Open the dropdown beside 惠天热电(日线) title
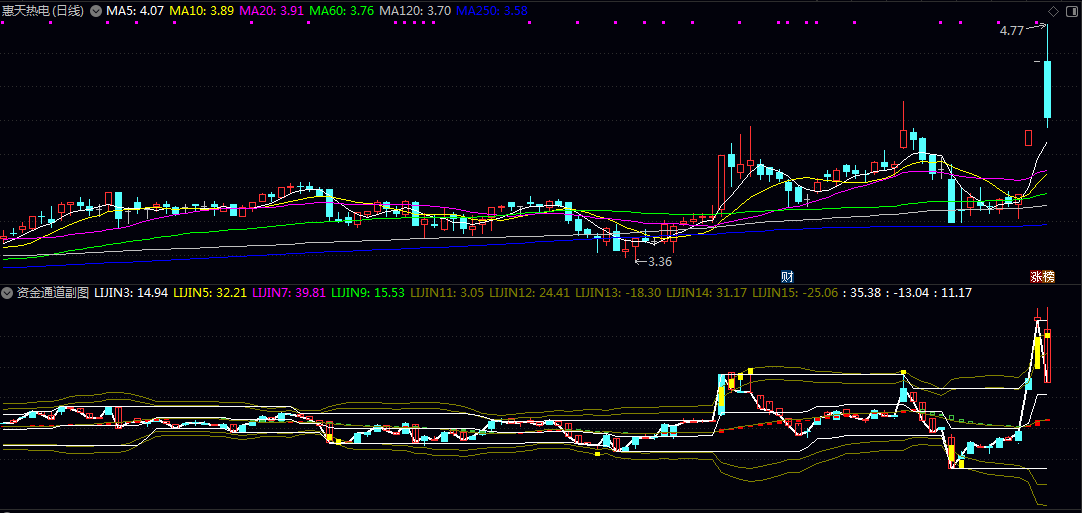The width and height of the screenshot is (1082, 513). (x=96, y=11)
